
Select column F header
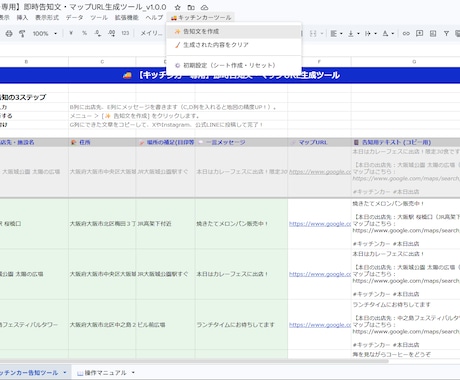319,62
